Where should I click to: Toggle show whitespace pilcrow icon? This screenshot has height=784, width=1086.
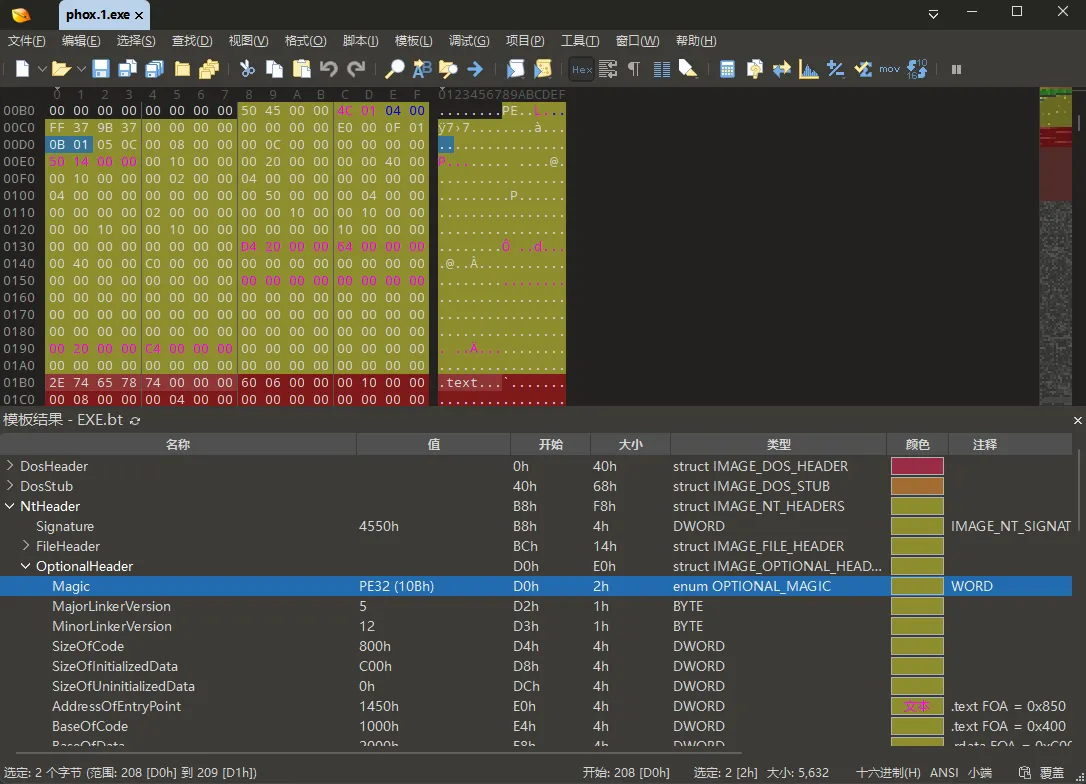[x=634, y=69]
